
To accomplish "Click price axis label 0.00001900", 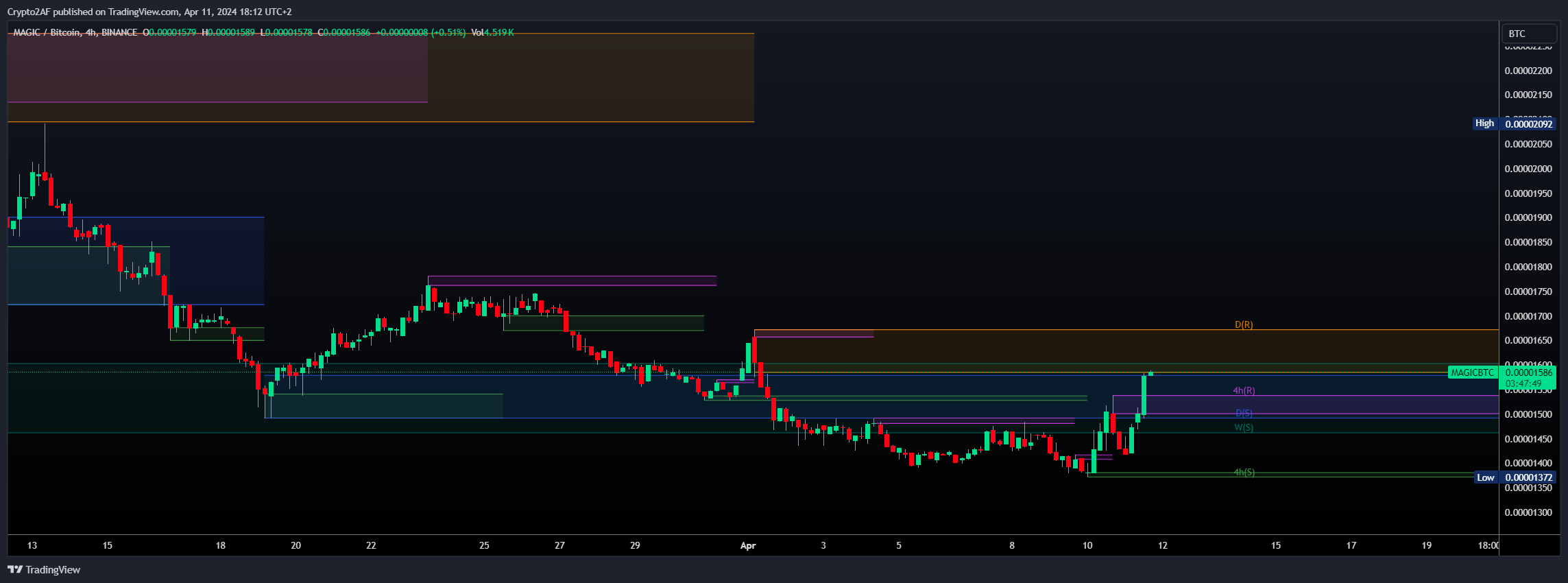I will (1528, 217).
